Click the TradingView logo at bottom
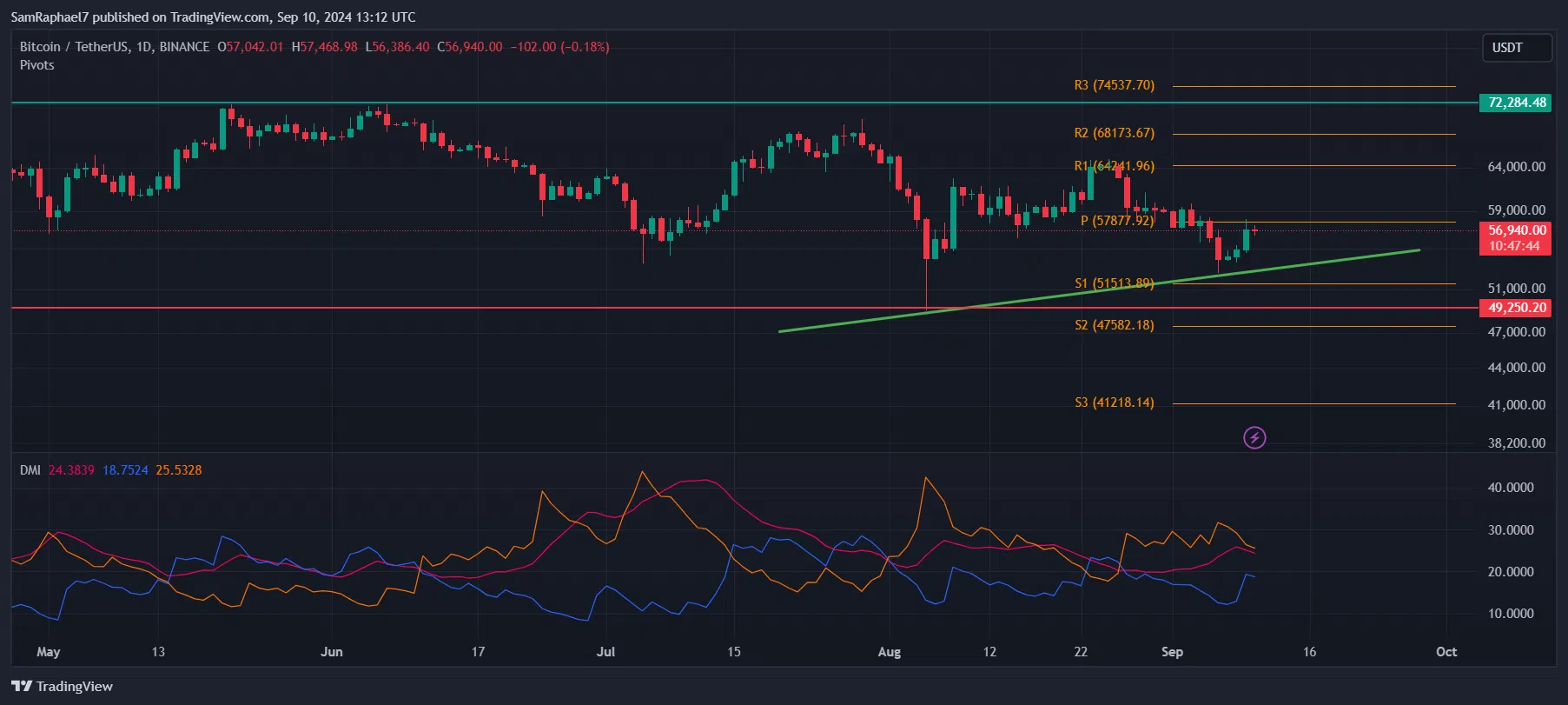The width and height of the screenshot is (1568, 705). [62, 686]
